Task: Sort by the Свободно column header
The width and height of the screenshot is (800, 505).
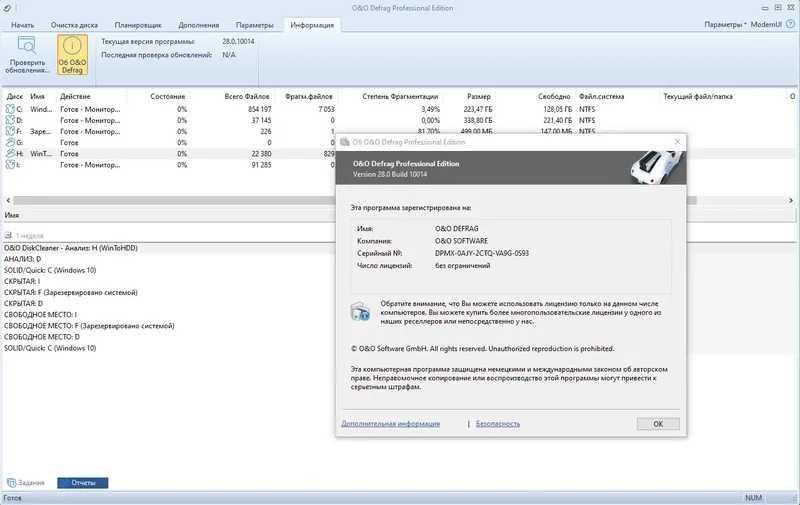Action: tap(554, 96)
